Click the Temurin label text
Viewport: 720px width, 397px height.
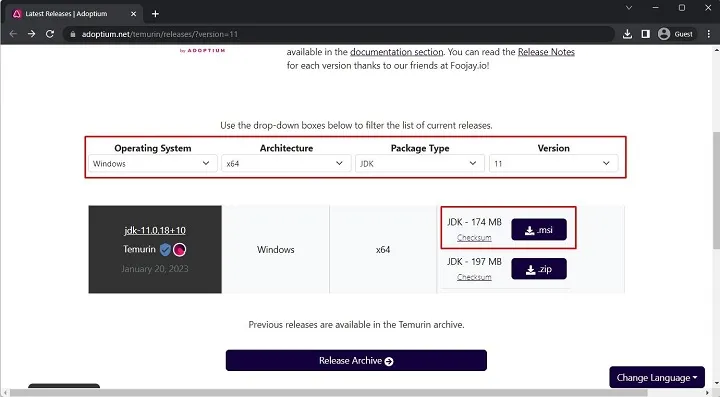pyautogui.click(x=139, y=249)
